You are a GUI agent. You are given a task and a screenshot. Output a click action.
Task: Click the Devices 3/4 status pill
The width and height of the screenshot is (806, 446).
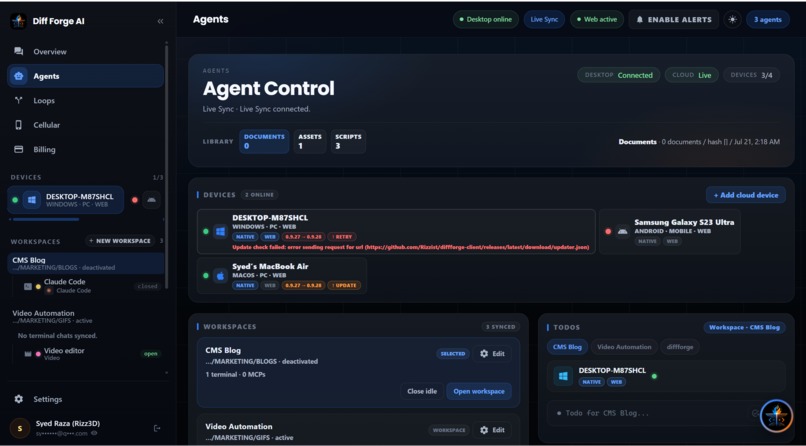[751, 75]
